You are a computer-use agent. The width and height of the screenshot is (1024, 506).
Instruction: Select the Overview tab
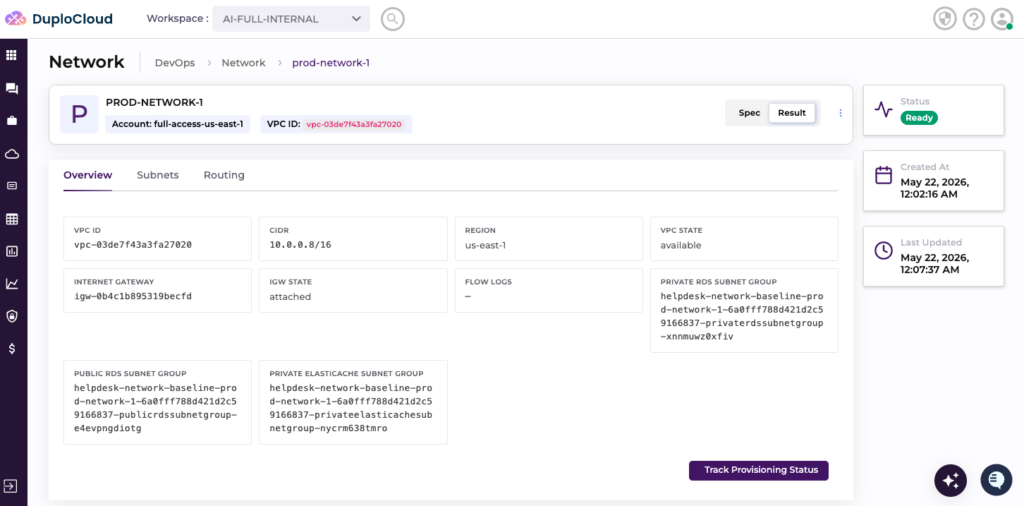coord(88,176)
